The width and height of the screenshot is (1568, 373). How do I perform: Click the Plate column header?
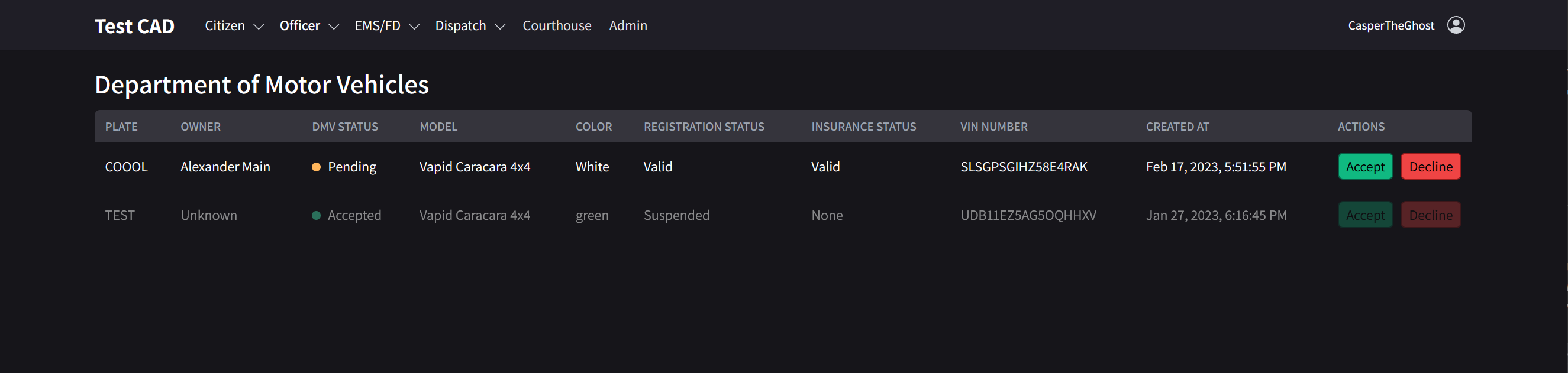[121, 127]
